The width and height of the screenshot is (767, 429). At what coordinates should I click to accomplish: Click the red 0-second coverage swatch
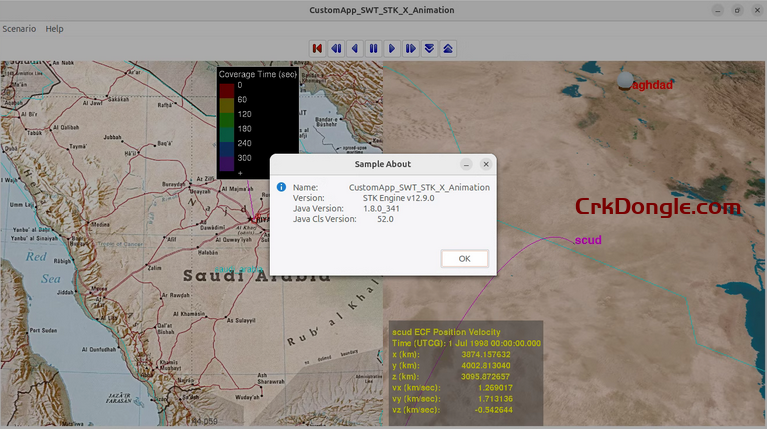coord(227,90)
